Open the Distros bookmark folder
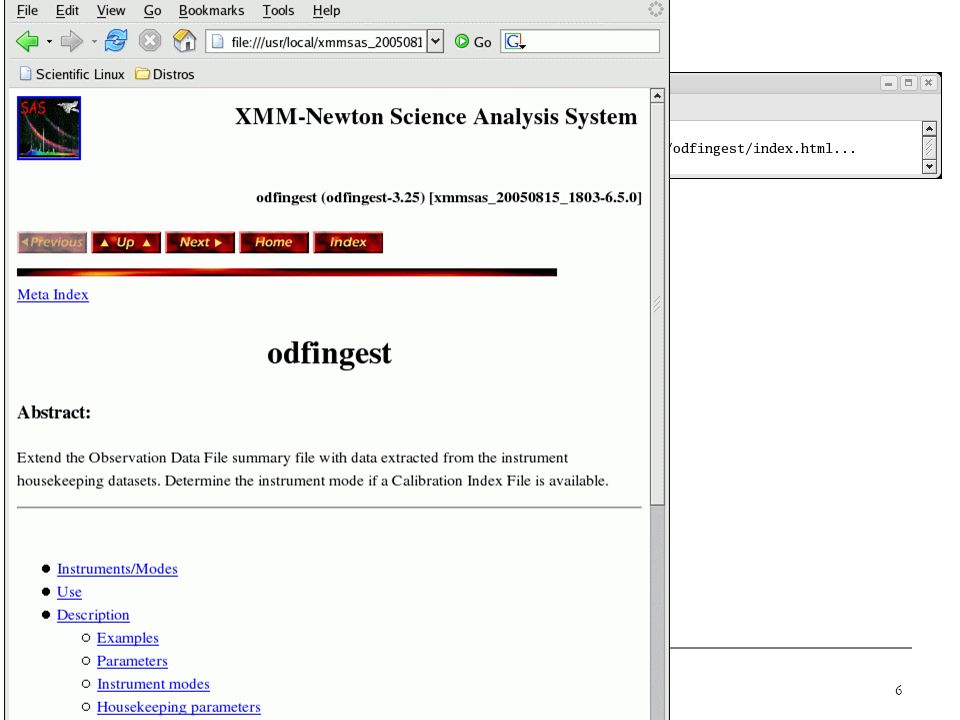Viewport: 960px width, 720px height. (165, 74)
